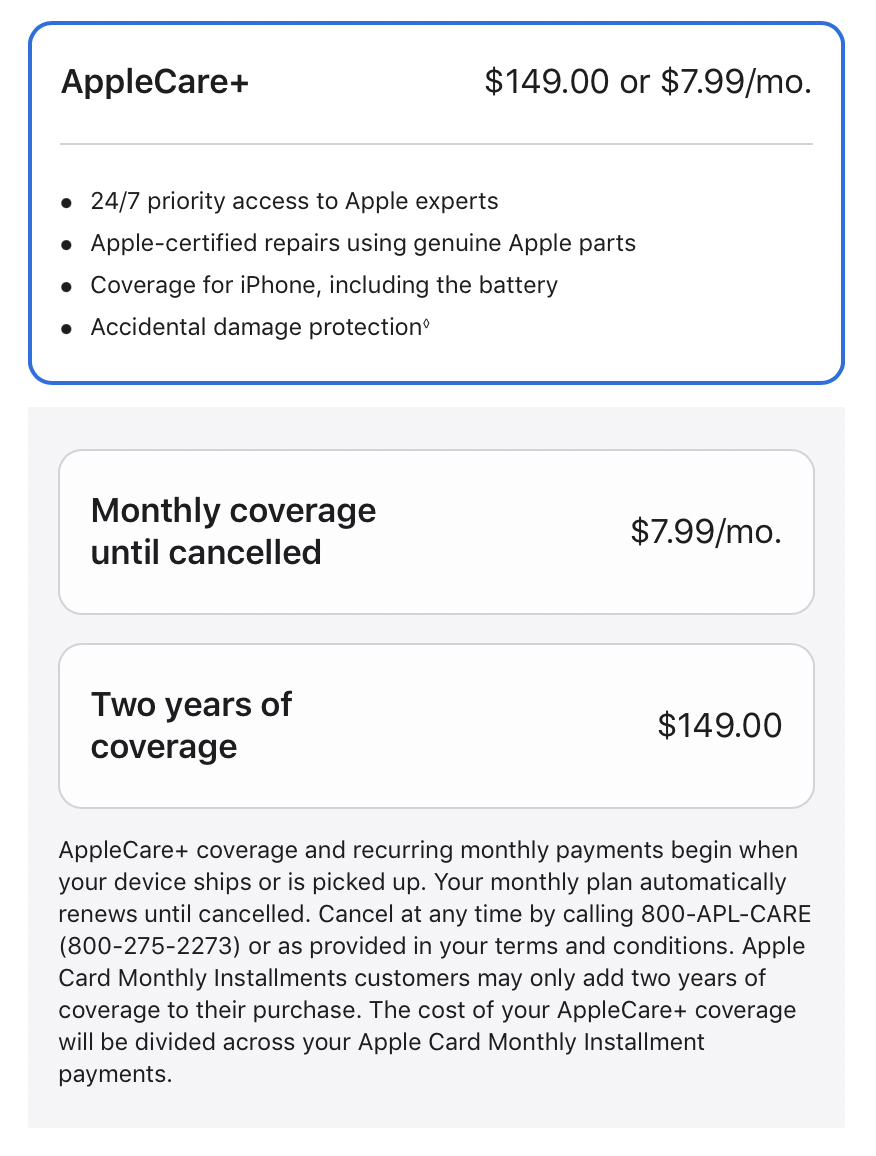Choose Two years of coverage option
The image size is (876, 1156).
(x=436, y=726)
